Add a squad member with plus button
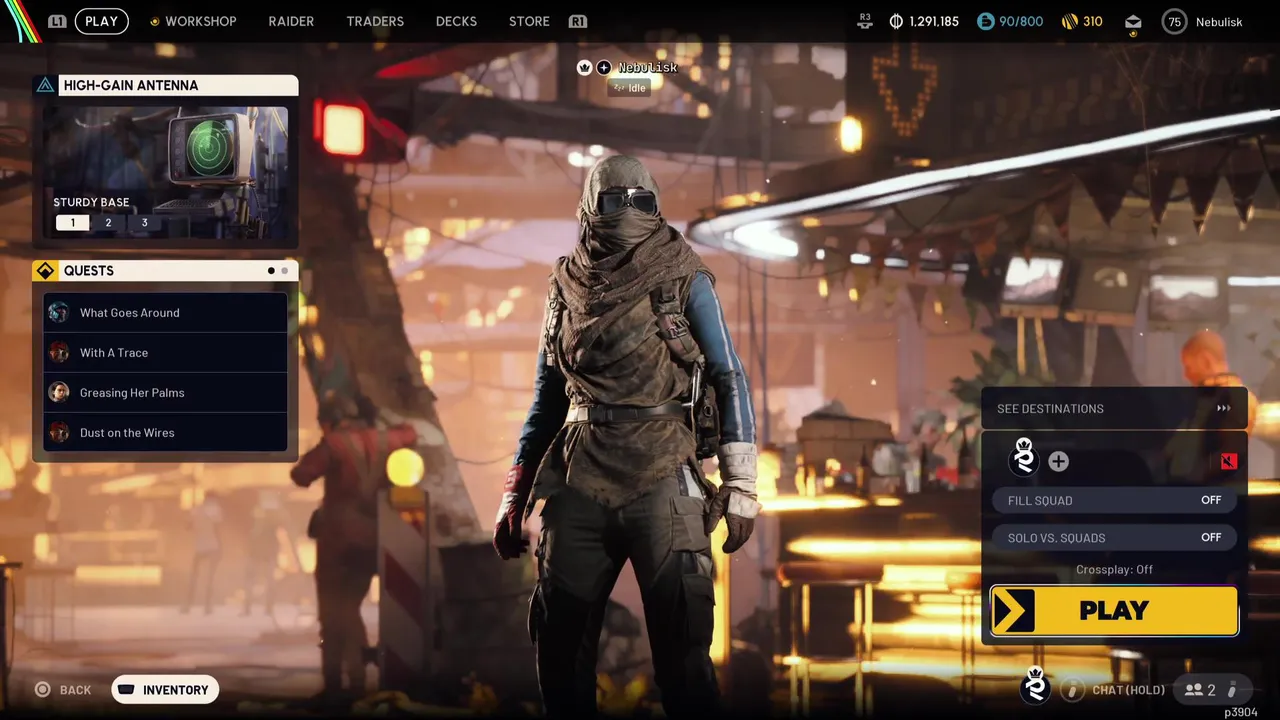 tap(1058, 461)
